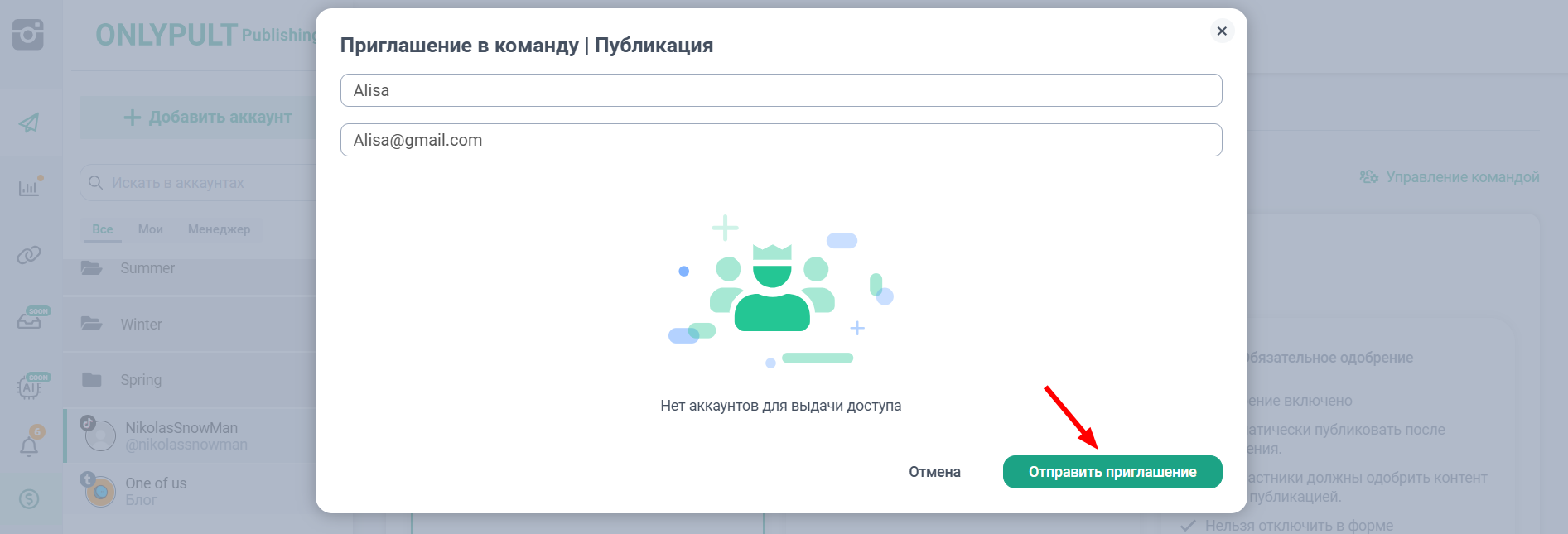Open the analytics bar chart icon

tap(29, 188)
